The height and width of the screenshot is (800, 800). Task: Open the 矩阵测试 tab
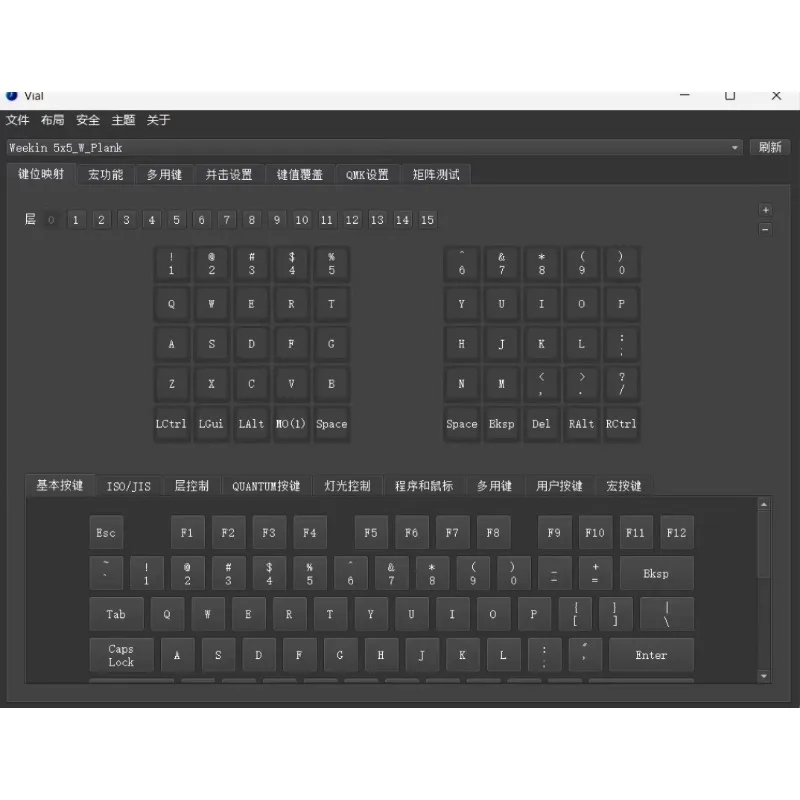(436, 174)
